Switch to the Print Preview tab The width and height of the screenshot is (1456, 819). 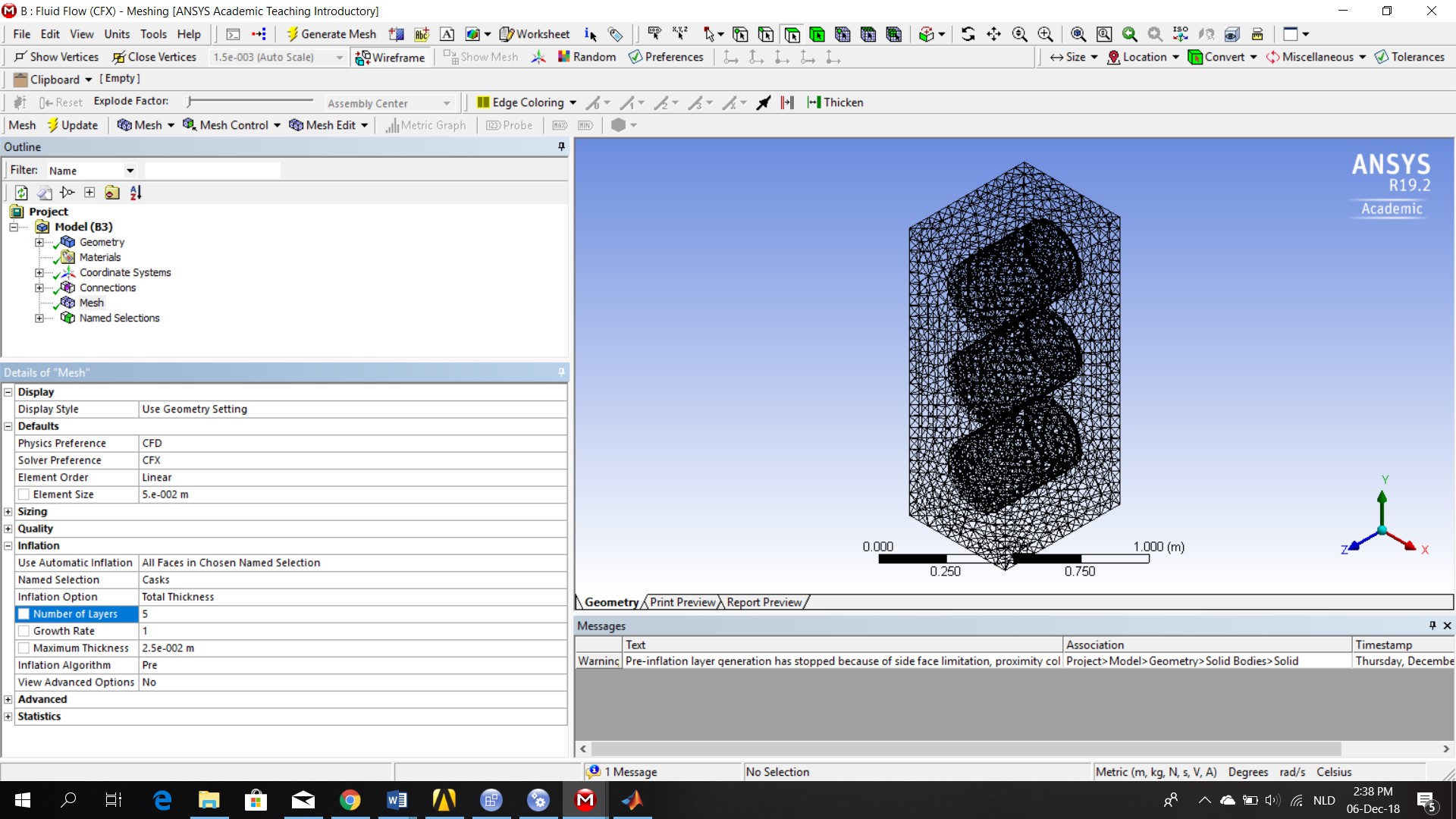tap(682, 602)
